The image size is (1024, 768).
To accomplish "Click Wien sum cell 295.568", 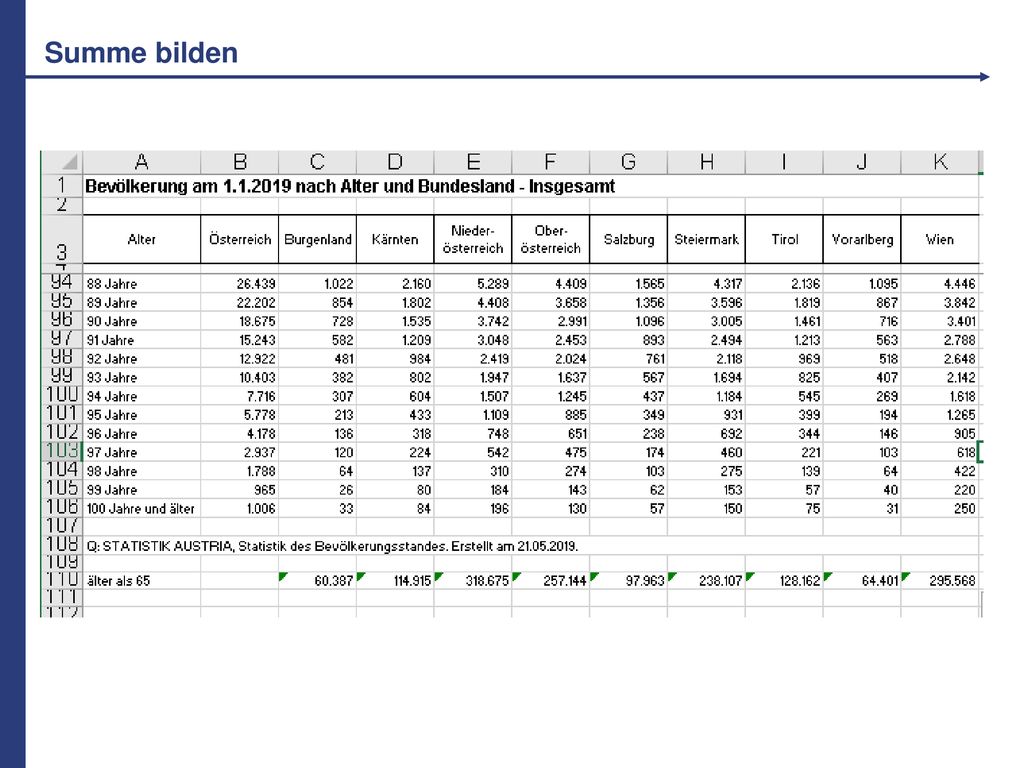I will (940, 580).
